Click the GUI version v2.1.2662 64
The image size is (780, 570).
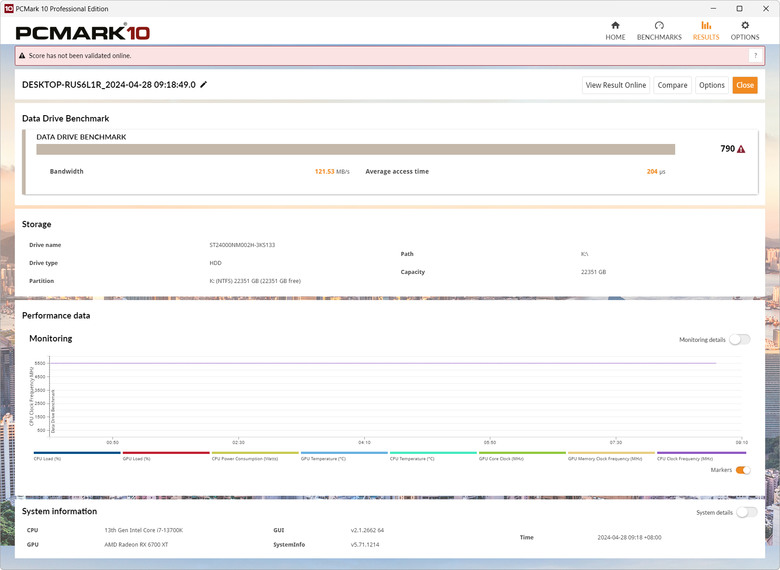click(367, 530)
